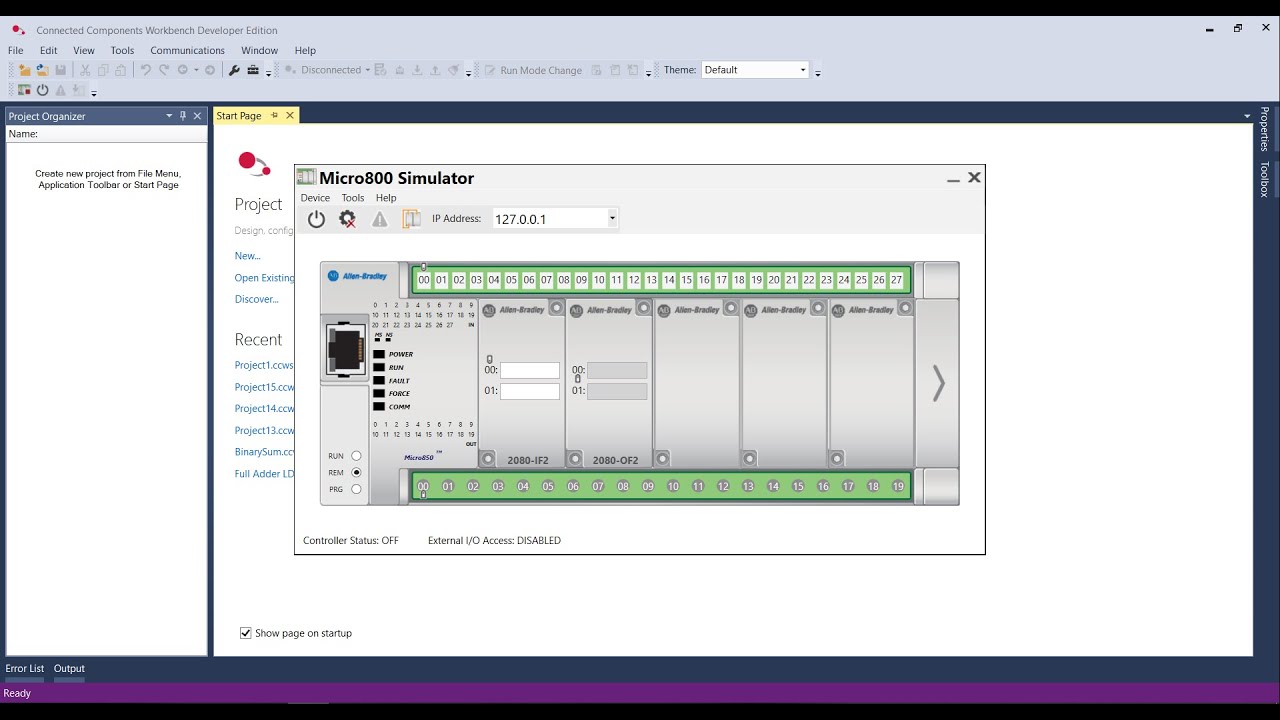Click the save icon in main toolbar
The width and height of the screenshot is (1280, 720).
click(60, 70)
